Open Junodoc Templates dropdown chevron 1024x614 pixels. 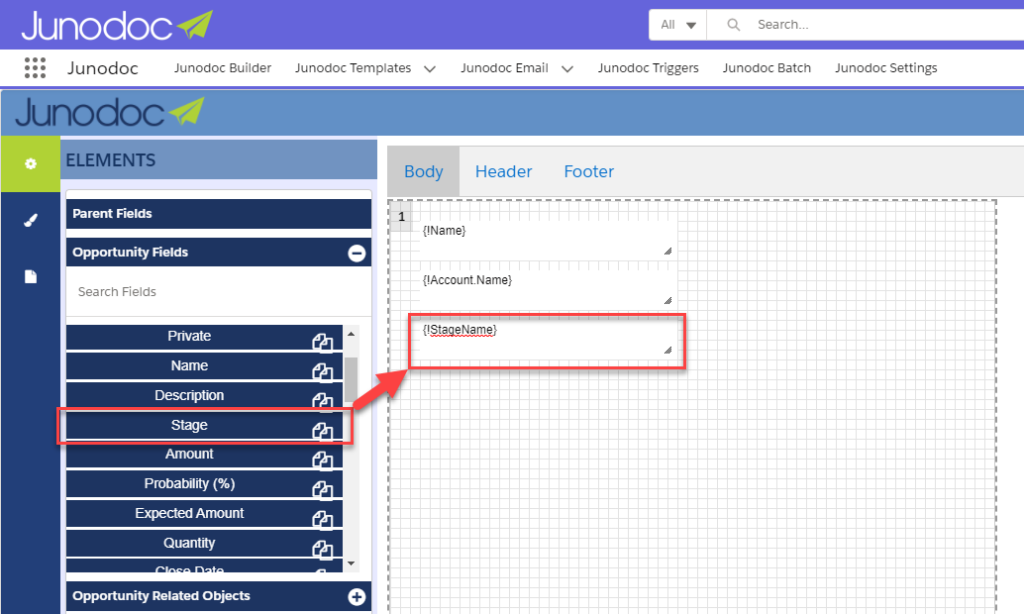point(430,69)
